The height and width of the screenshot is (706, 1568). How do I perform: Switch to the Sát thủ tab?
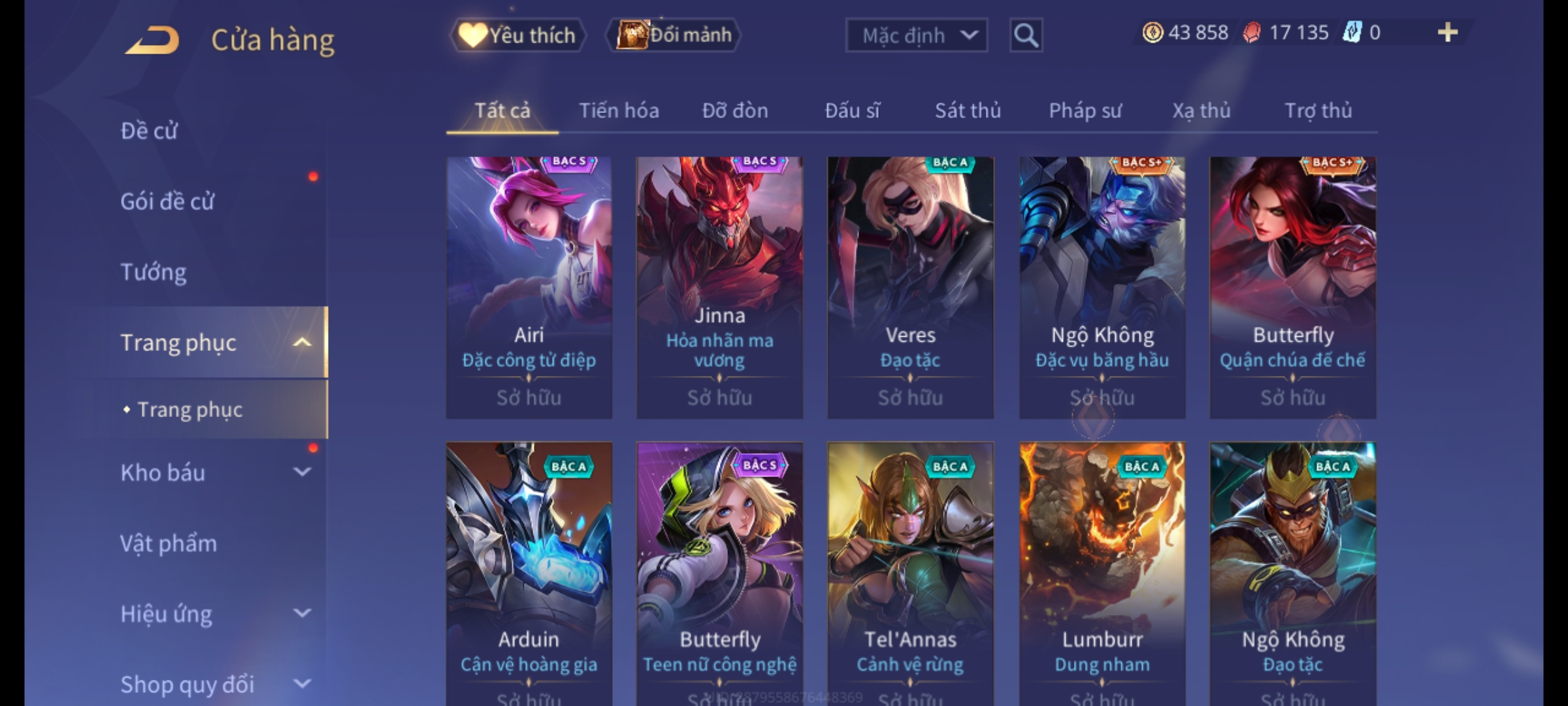[968, 110]
